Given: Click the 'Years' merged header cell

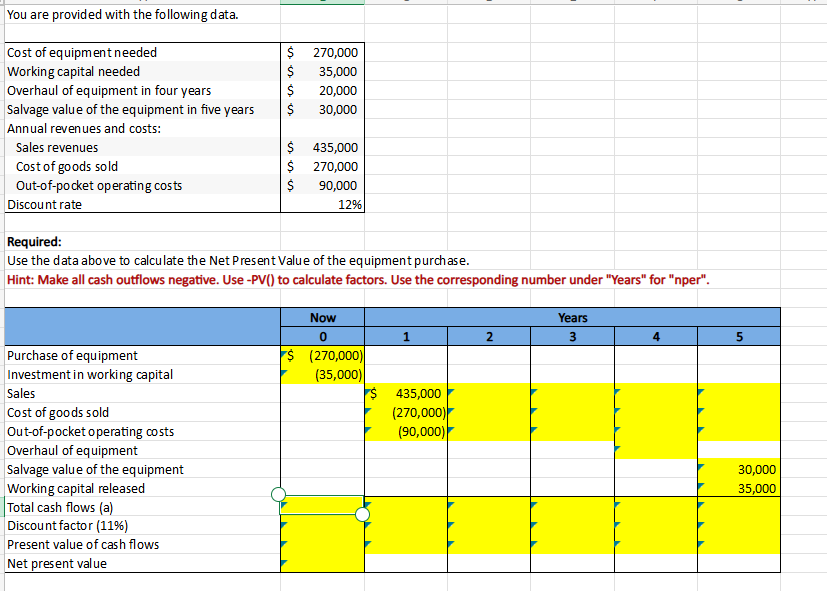Looking at the screenshot, I should tap(572, 317).
